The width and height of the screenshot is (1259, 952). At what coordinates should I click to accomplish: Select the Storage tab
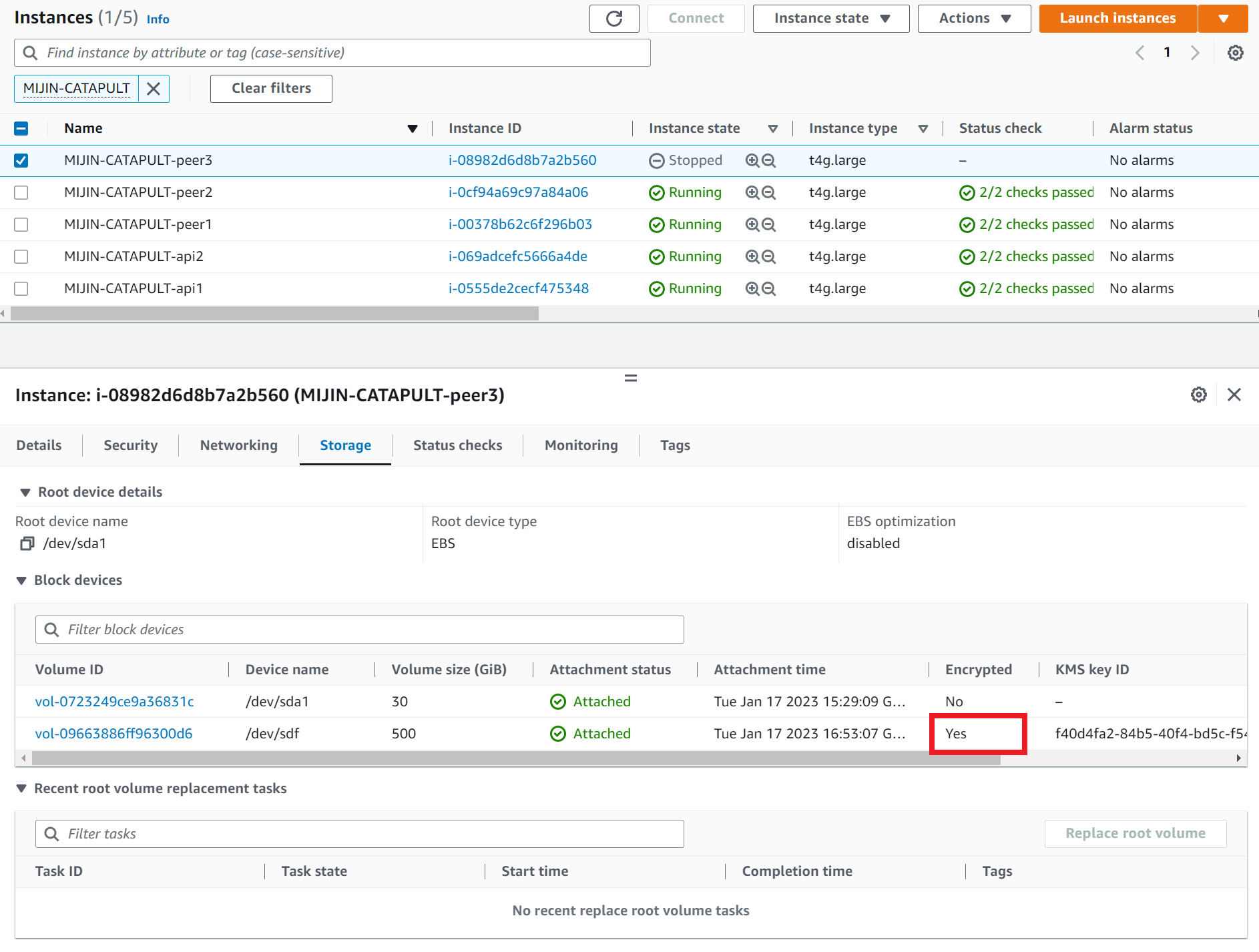pyautogui.click(x=346, y=445)
